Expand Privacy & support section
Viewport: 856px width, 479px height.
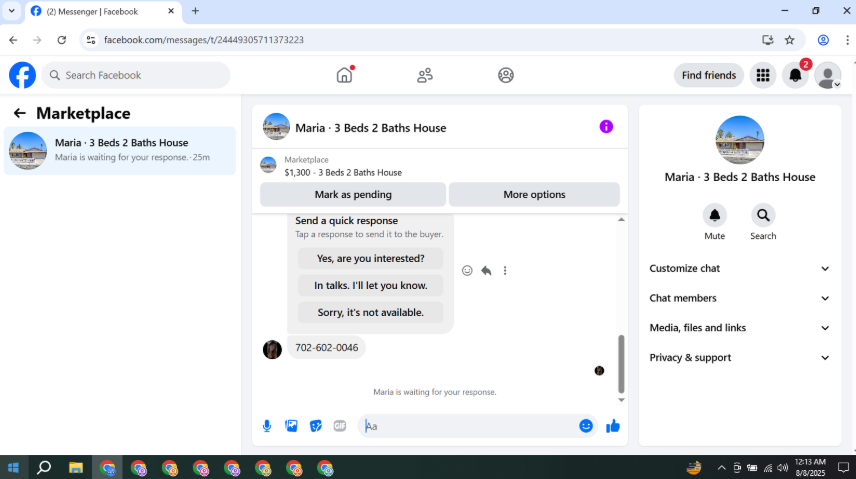[x=740, y=358]
